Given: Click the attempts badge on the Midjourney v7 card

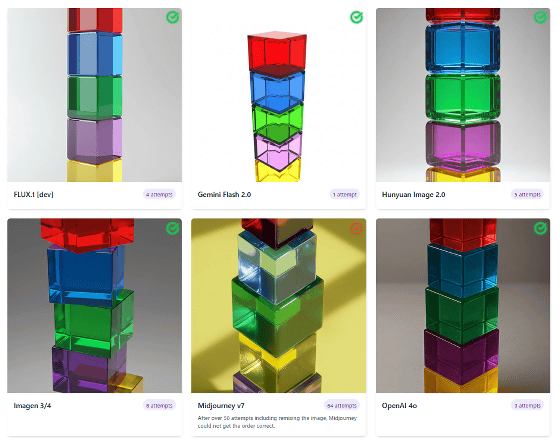Looking at the screenshot, I should pos(342,406).
